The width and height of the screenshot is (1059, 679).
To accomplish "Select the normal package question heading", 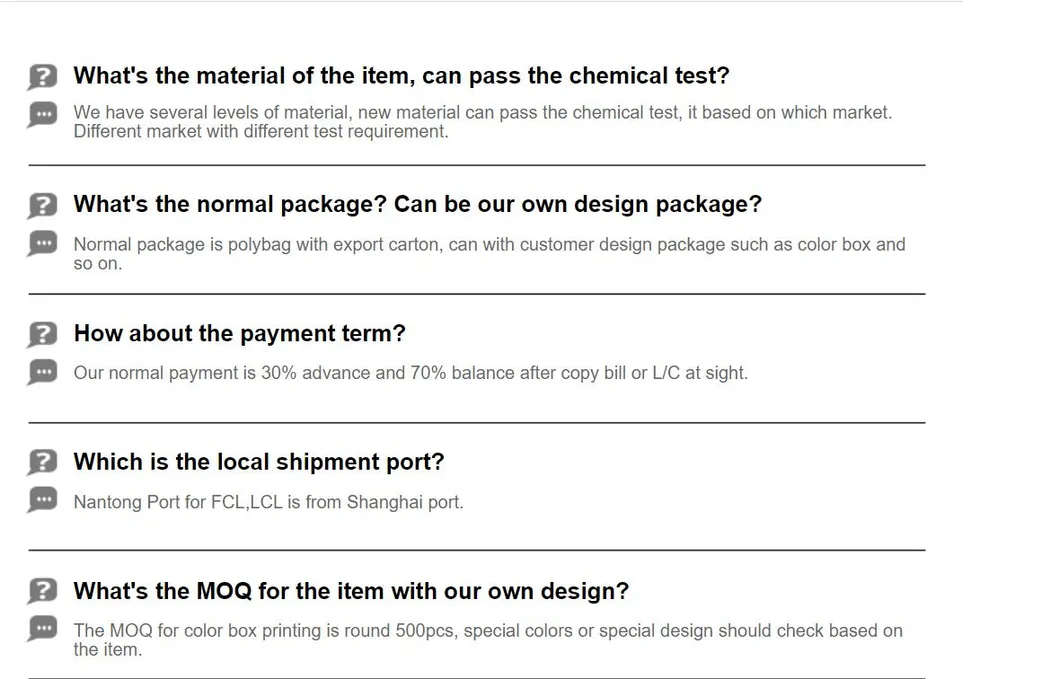I will click(417, 204).
